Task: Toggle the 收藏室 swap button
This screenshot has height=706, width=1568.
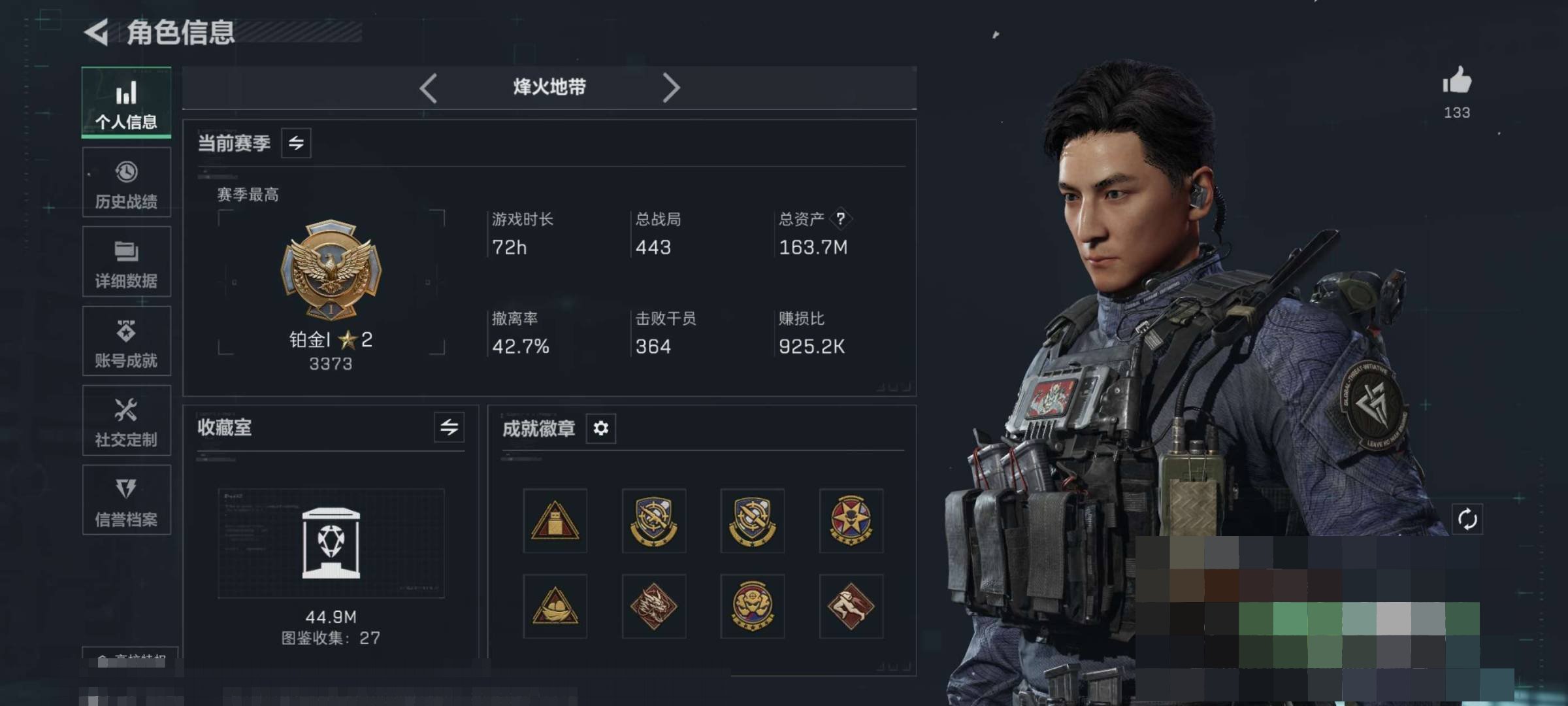Action: point(449,428)
